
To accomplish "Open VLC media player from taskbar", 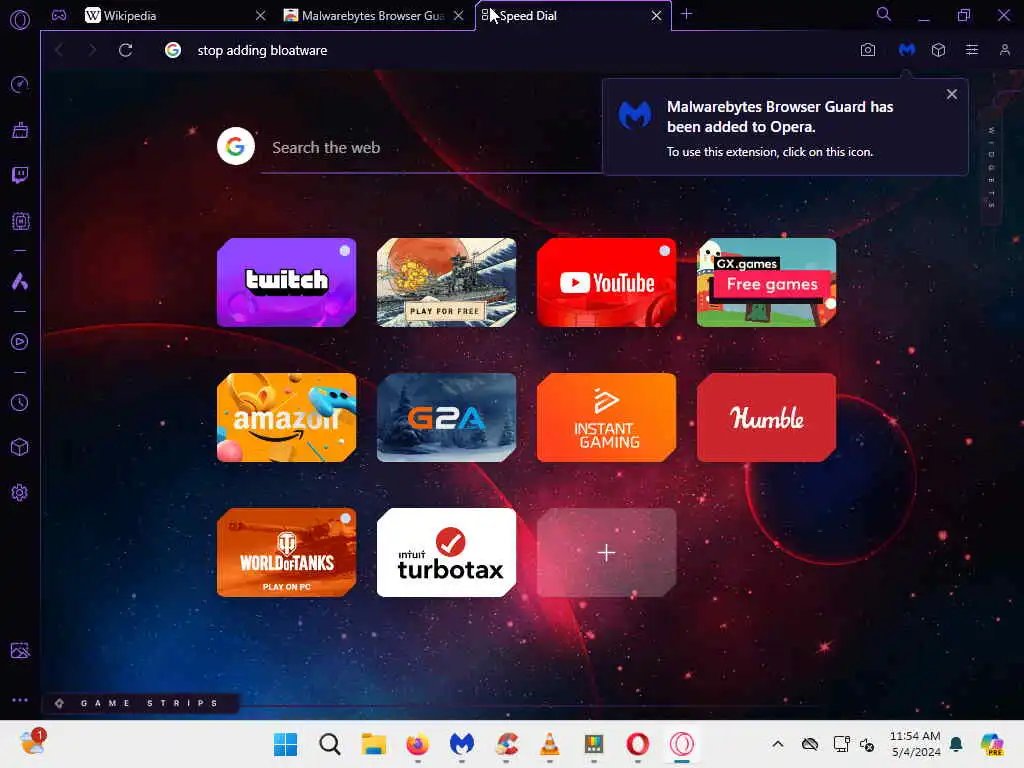I will coord(550,744).
